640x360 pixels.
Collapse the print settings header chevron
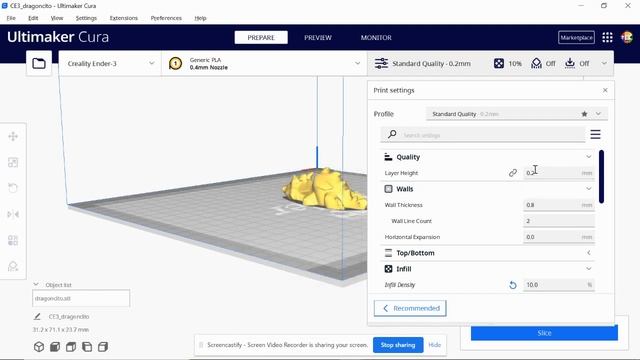coord(604,64)
